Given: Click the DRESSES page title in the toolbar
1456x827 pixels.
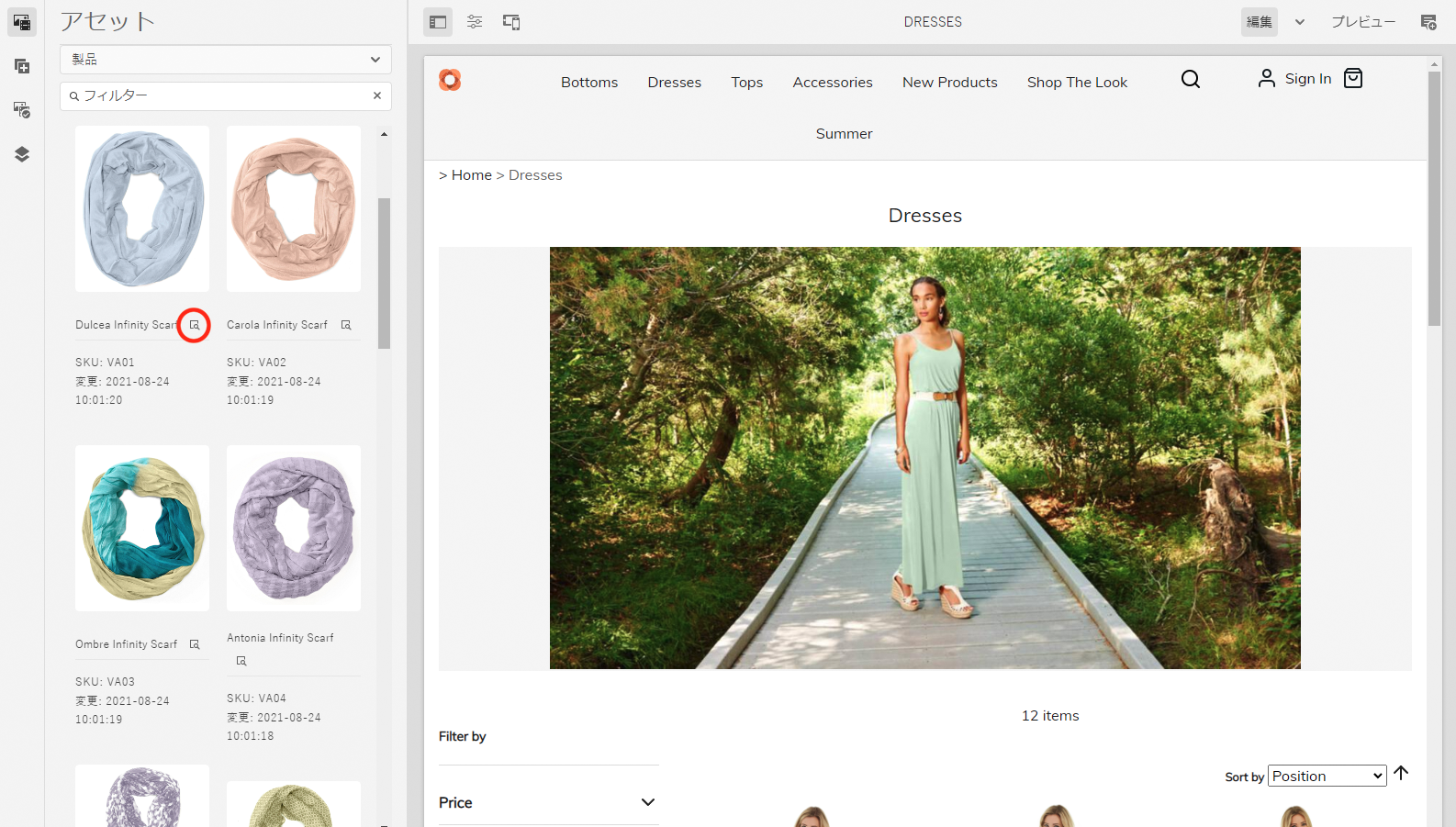Looking at the screenshot, I should tap(933, 22).
